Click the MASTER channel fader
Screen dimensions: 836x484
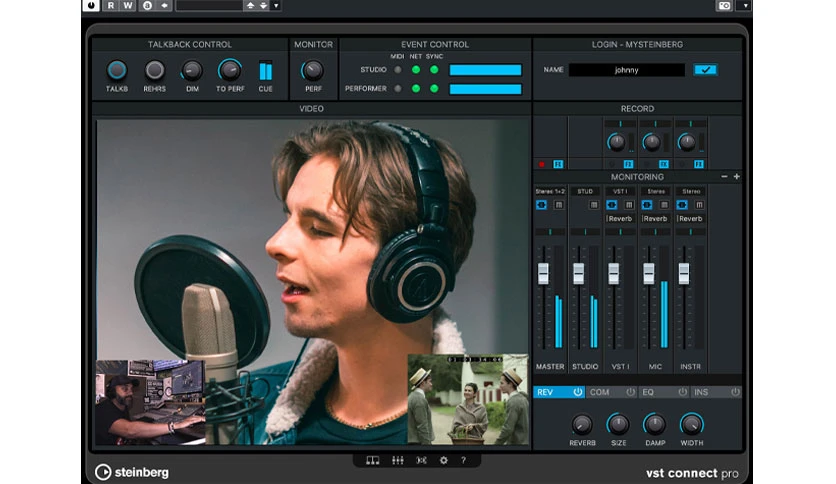543,274
